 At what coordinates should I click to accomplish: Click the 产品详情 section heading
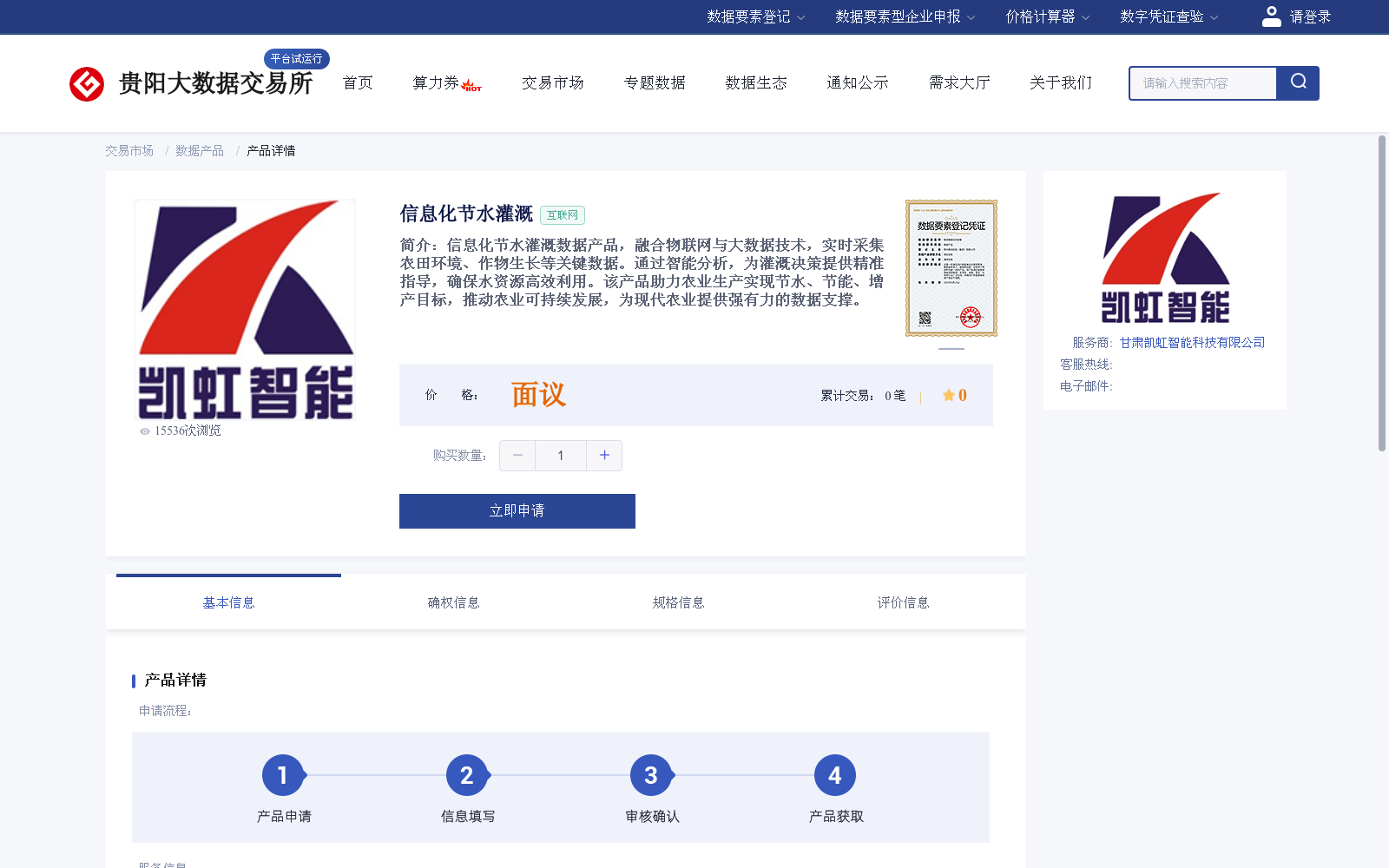tap(175, 681)
